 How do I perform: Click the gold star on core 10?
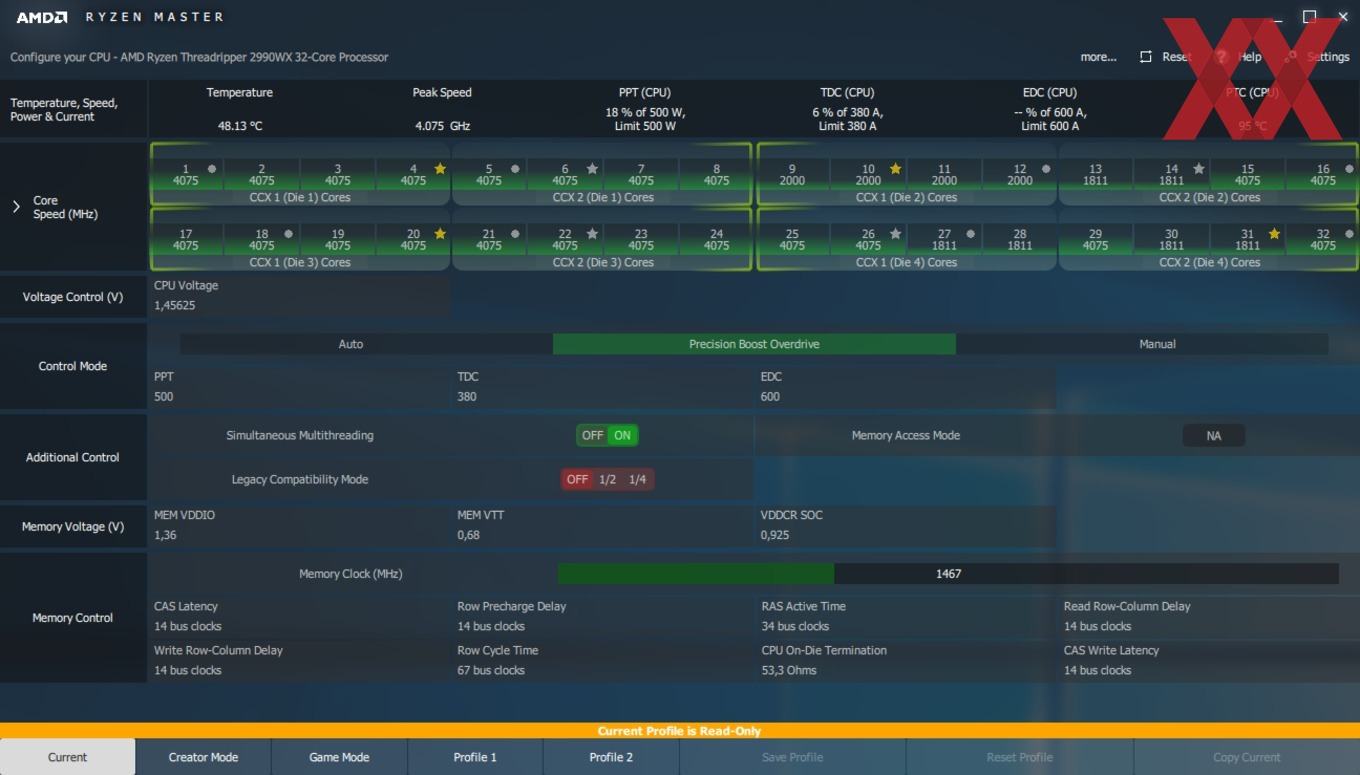coord(895,169)
